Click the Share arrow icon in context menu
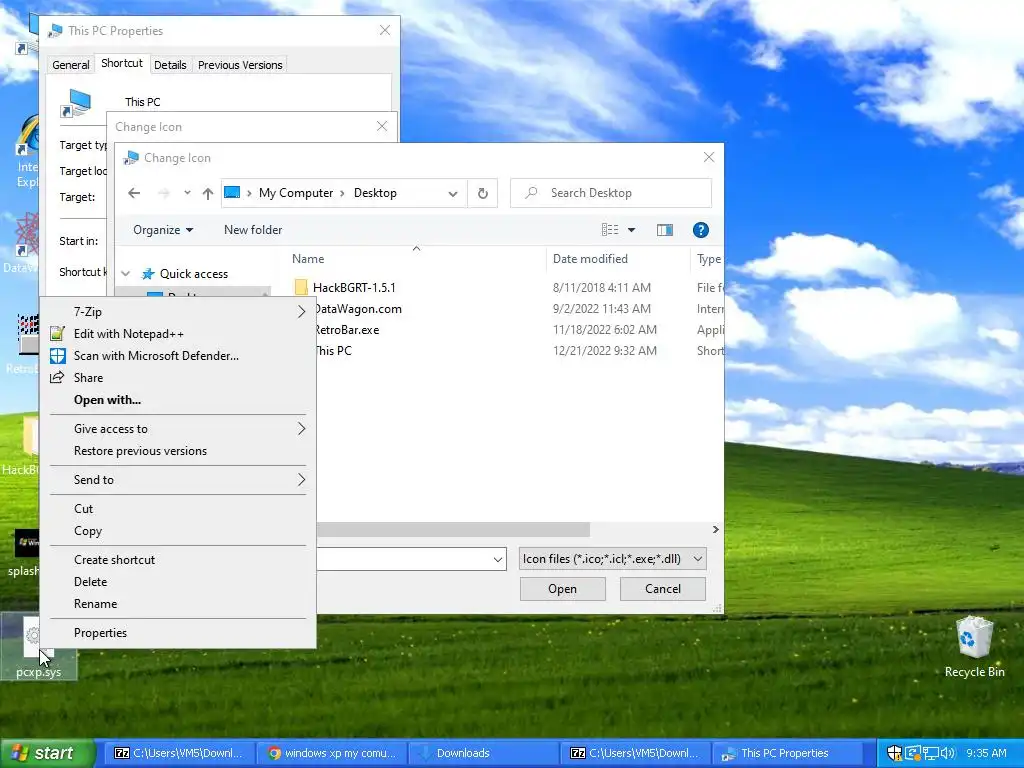This screenshot has width=1024, height=768. (57, 377)
